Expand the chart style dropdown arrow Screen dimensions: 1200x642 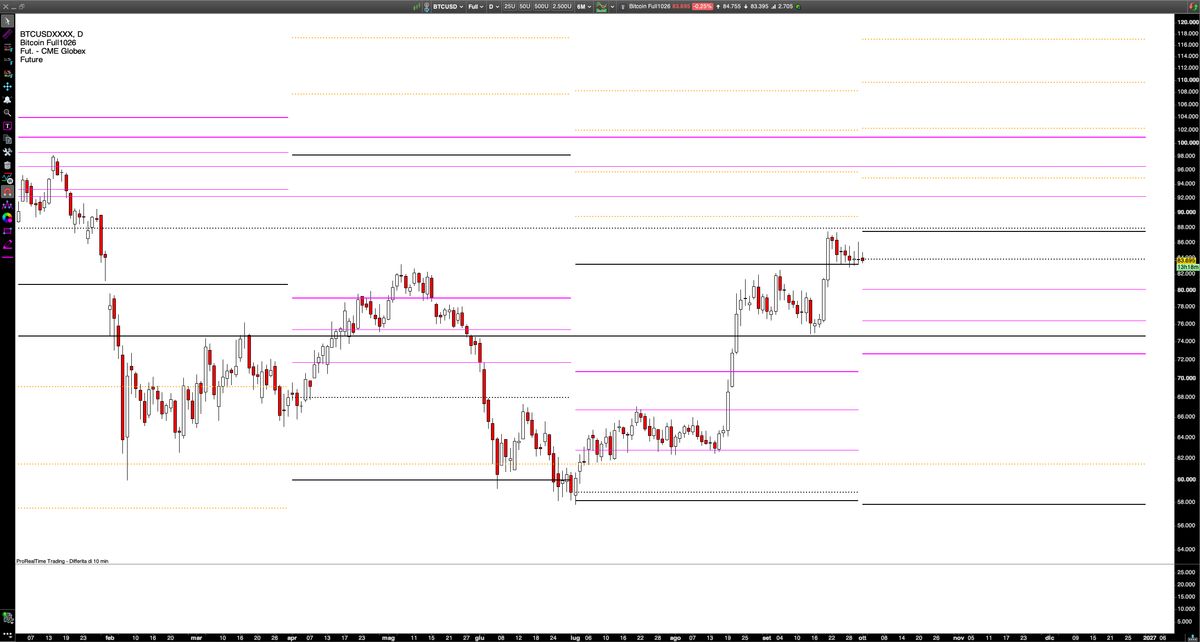coord(611,6)
